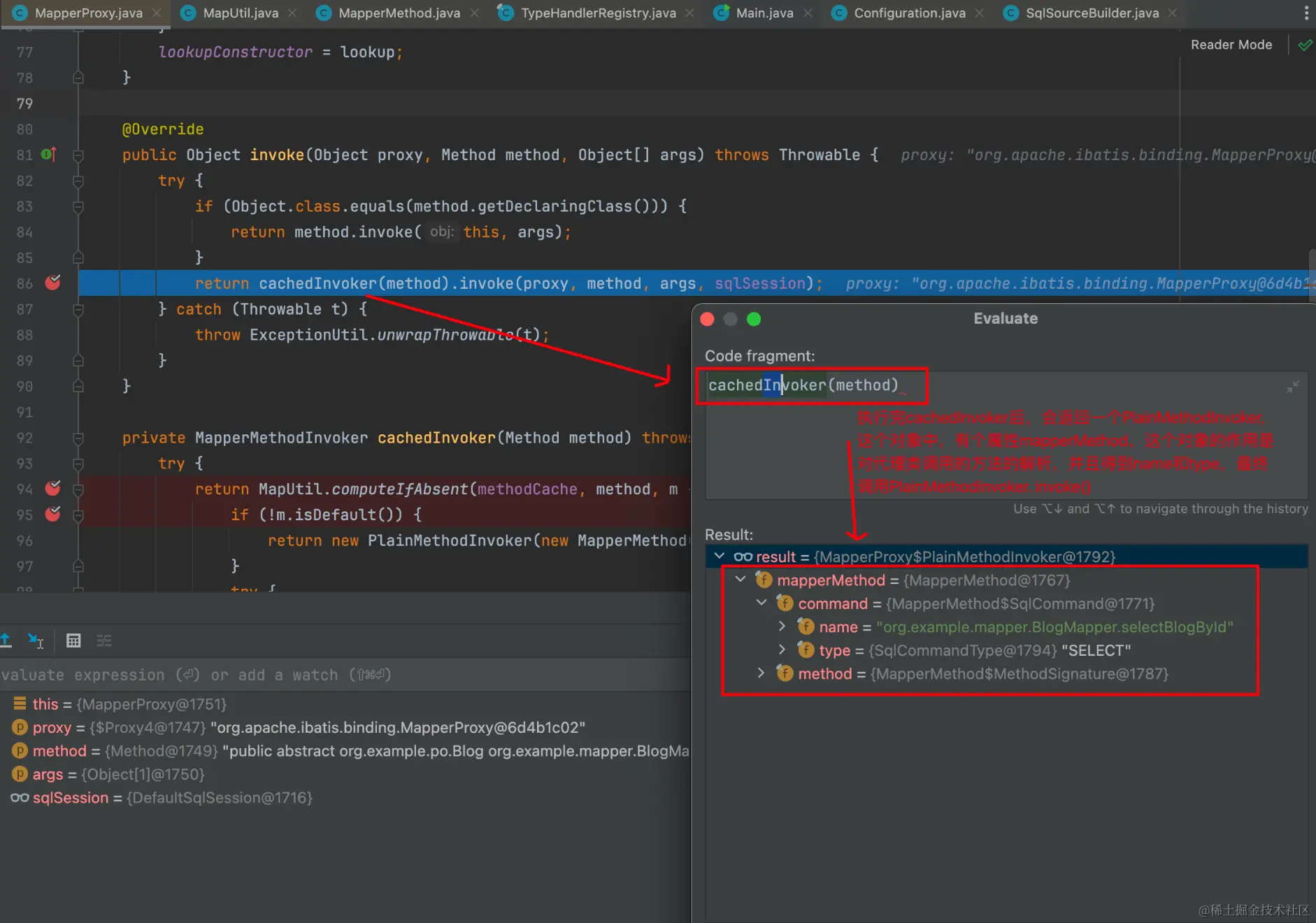Collapse the invoke method fold on line 81
The image size is (1316, 923).
pos(78,155)
